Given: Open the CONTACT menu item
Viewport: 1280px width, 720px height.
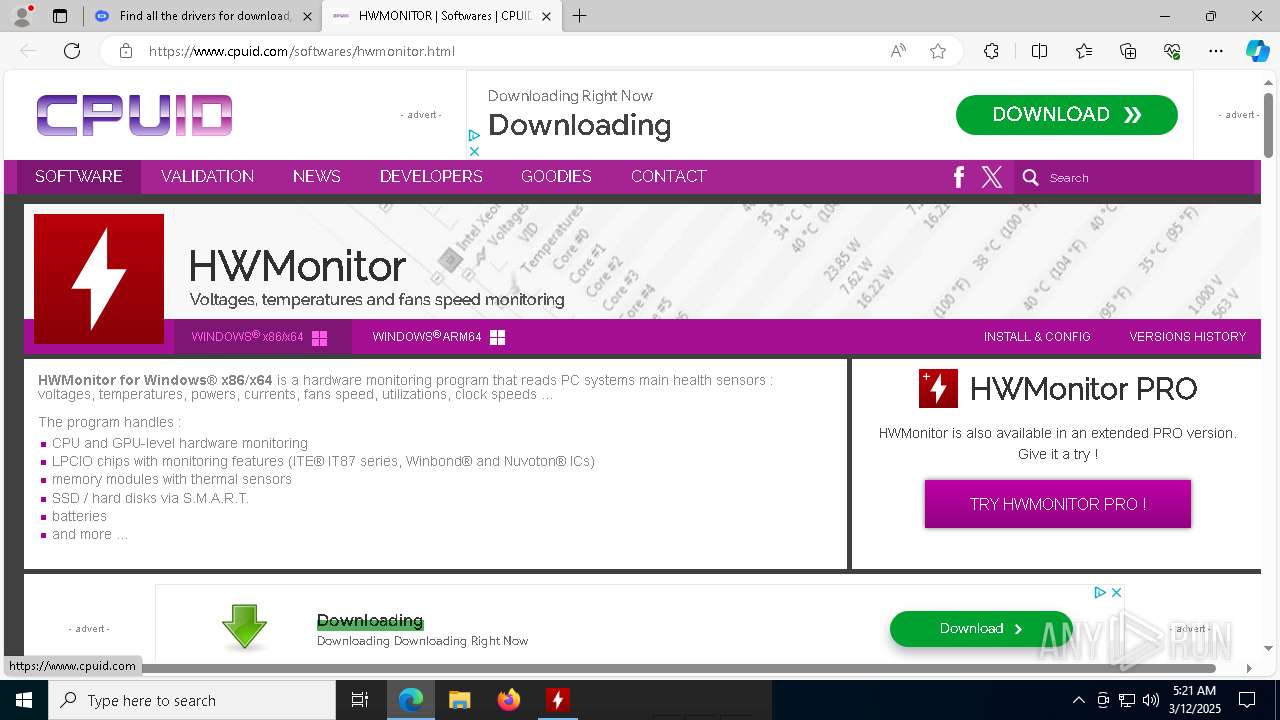Looking at the screenshot, I should click(669, 176).
